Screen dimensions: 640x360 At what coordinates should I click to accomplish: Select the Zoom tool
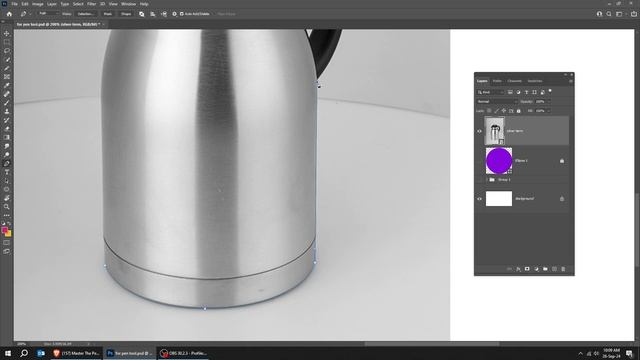7,207
